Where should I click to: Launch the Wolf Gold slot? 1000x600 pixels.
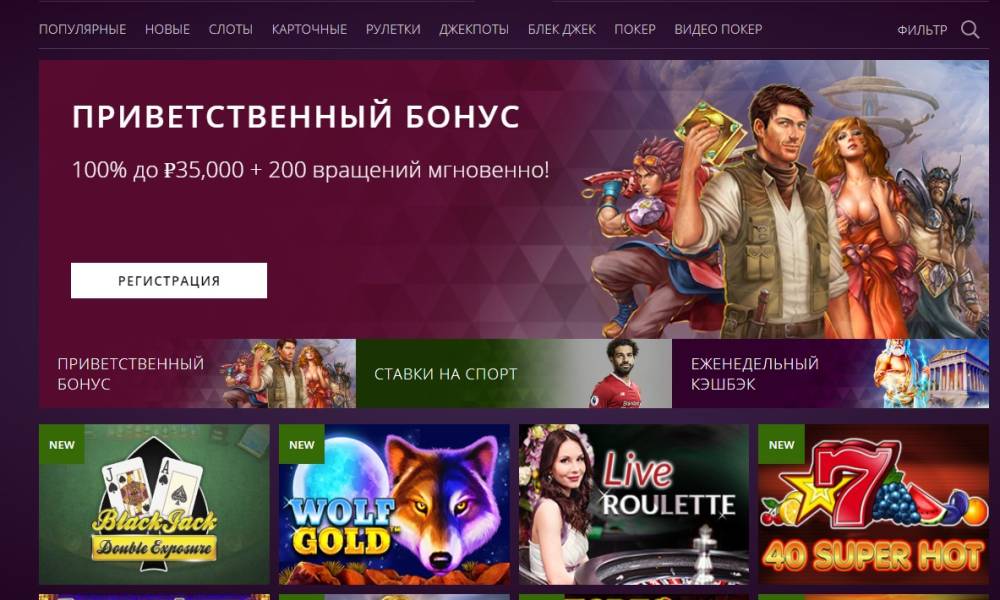pyautogui.click(x=394, y=504)
